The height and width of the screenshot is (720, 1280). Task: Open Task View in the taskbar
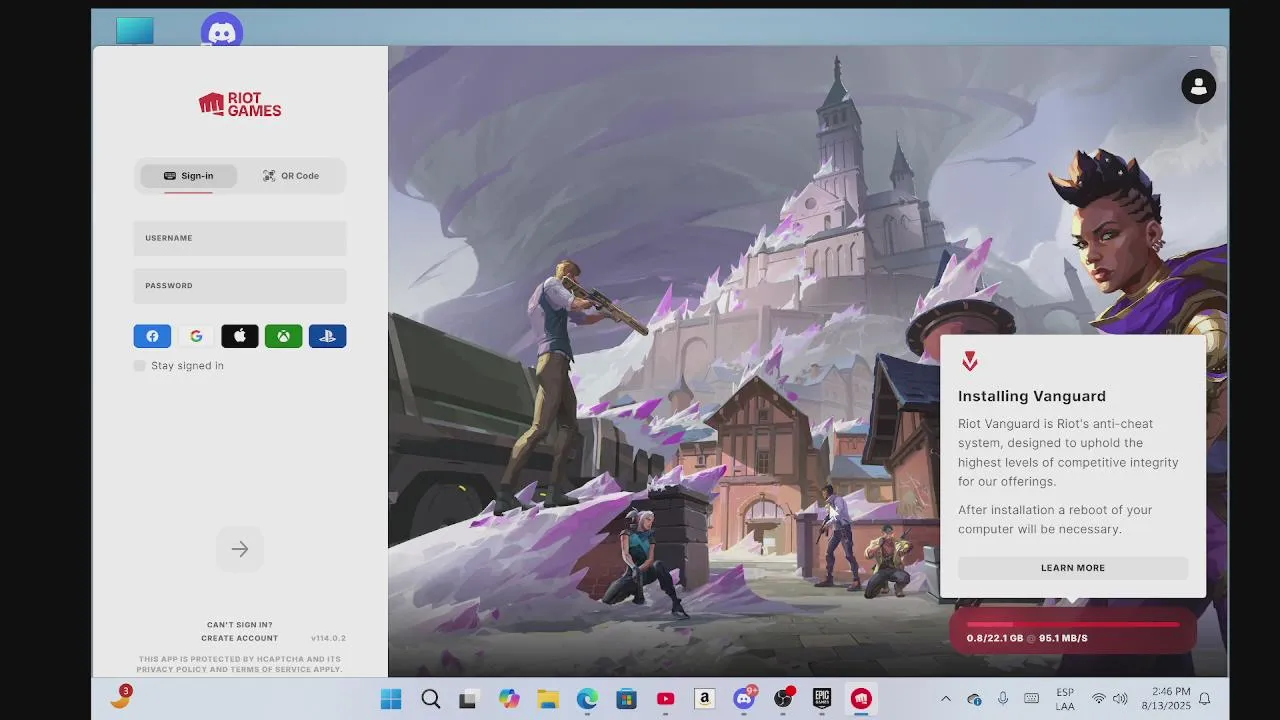468,699
